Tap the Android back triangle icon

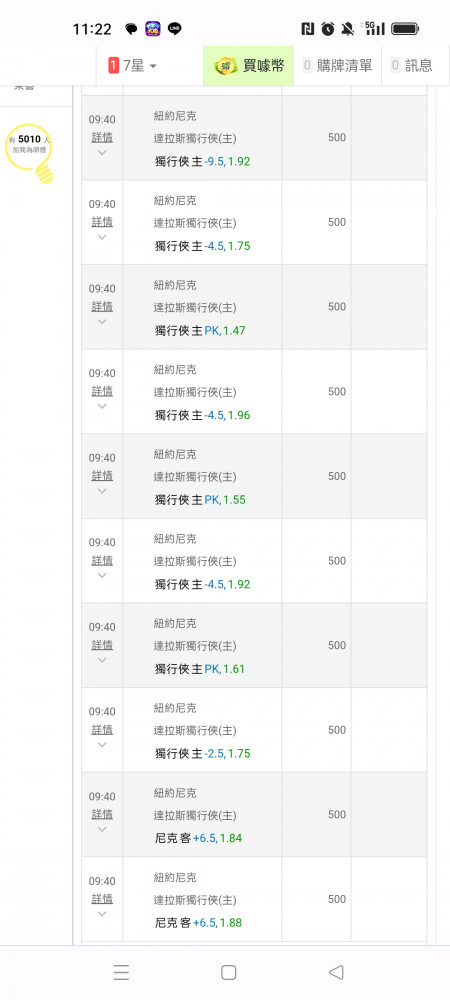pos(336,972)
